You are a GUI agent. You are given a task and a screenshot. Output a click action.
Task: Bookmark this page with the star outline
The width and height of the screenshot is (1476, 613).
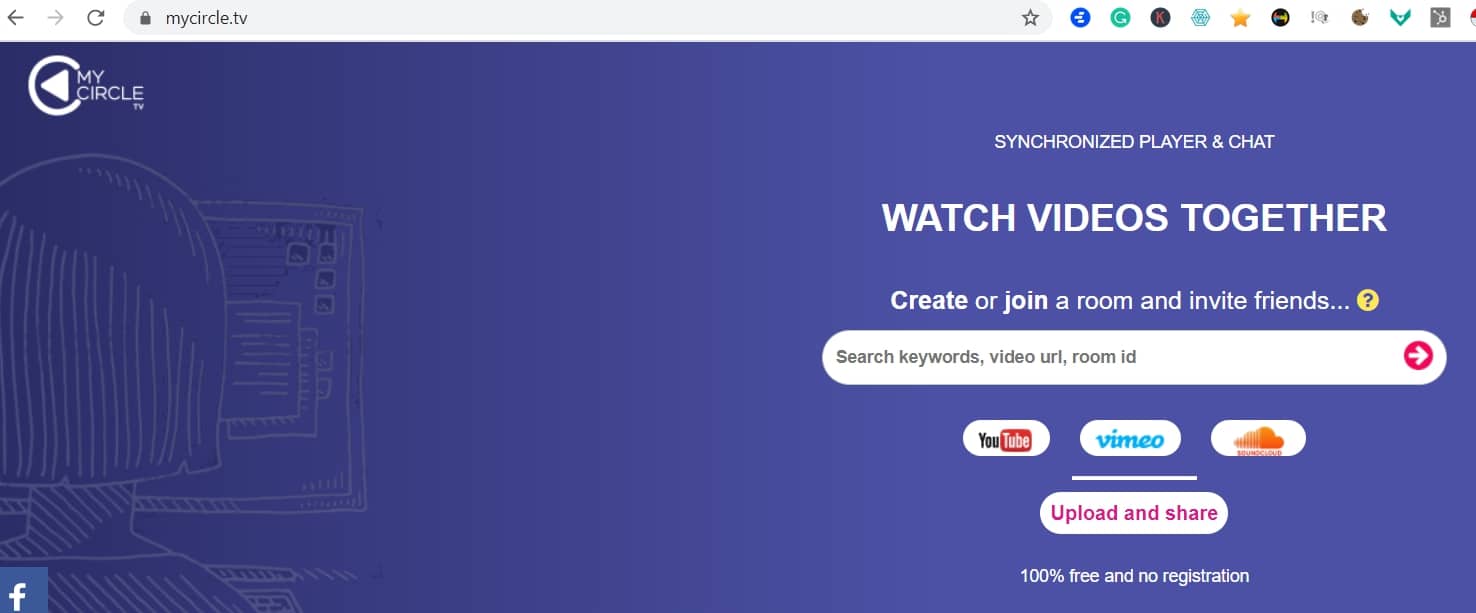coord(1030,18)
